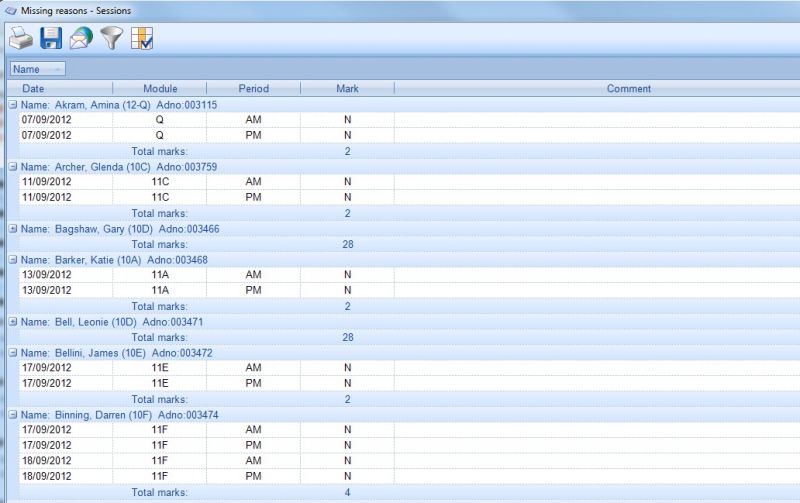Click PM period in Barker, Katie row
The width and height of the screenshot is (800, 503).
(254, 290)
